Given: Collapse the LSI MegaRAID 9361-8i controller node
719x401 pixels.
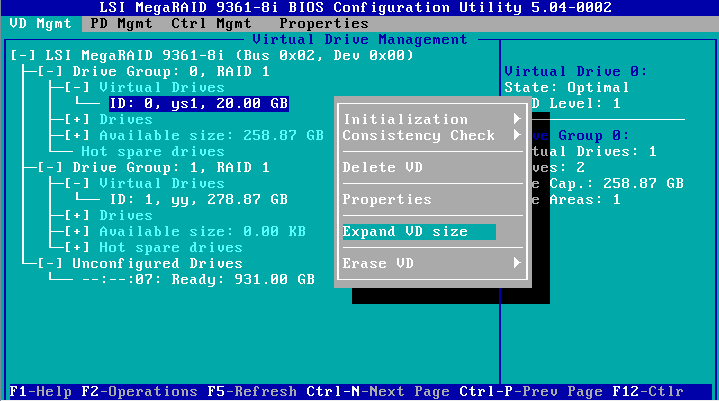Looking at the screenshot, I should click(x=23, y=55).
